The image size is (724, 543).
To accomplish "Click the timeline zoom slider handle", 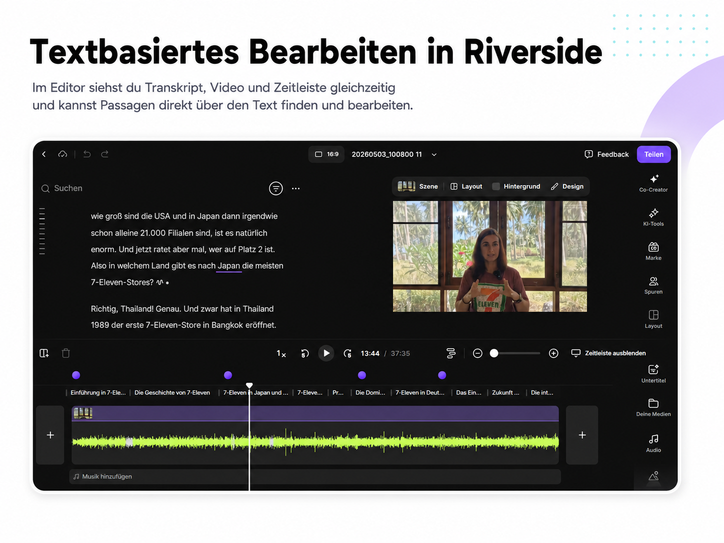I will pos(494,353).
